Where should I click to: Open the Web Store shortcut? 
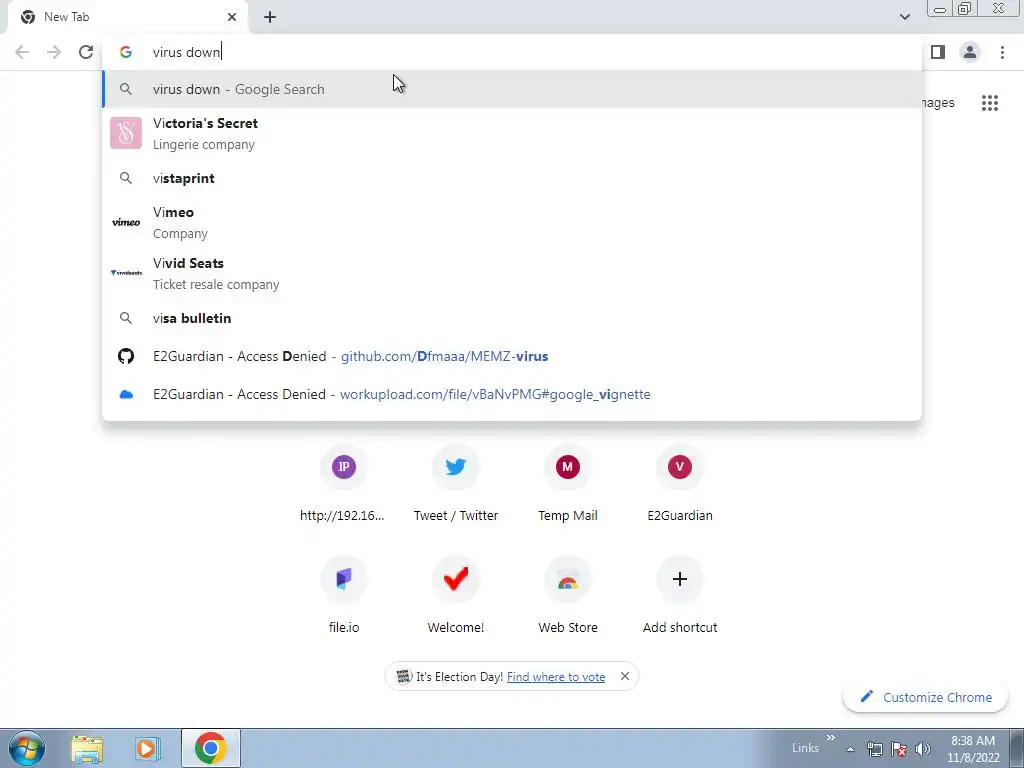click(x=568, y=596)
